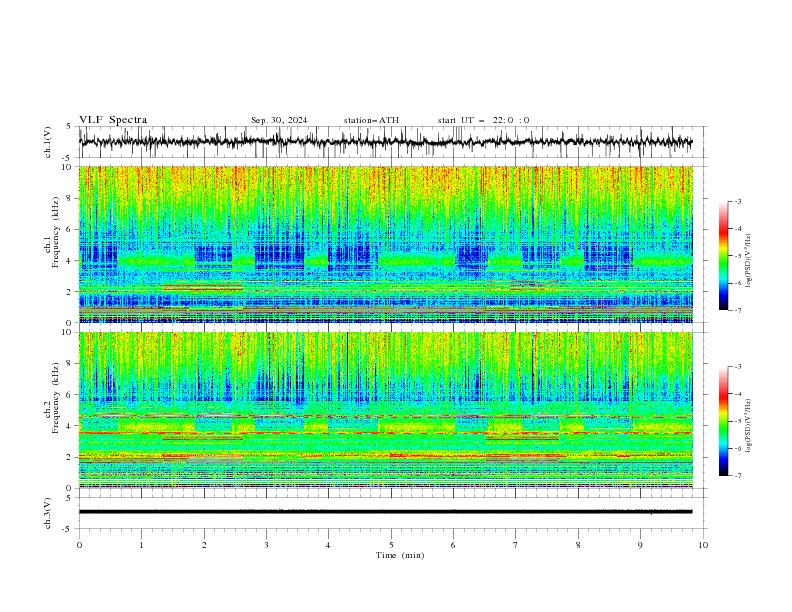Click the time axis tick label "6"
The width and height of the screenshot is (792, 612).
[x=453, y=545]
